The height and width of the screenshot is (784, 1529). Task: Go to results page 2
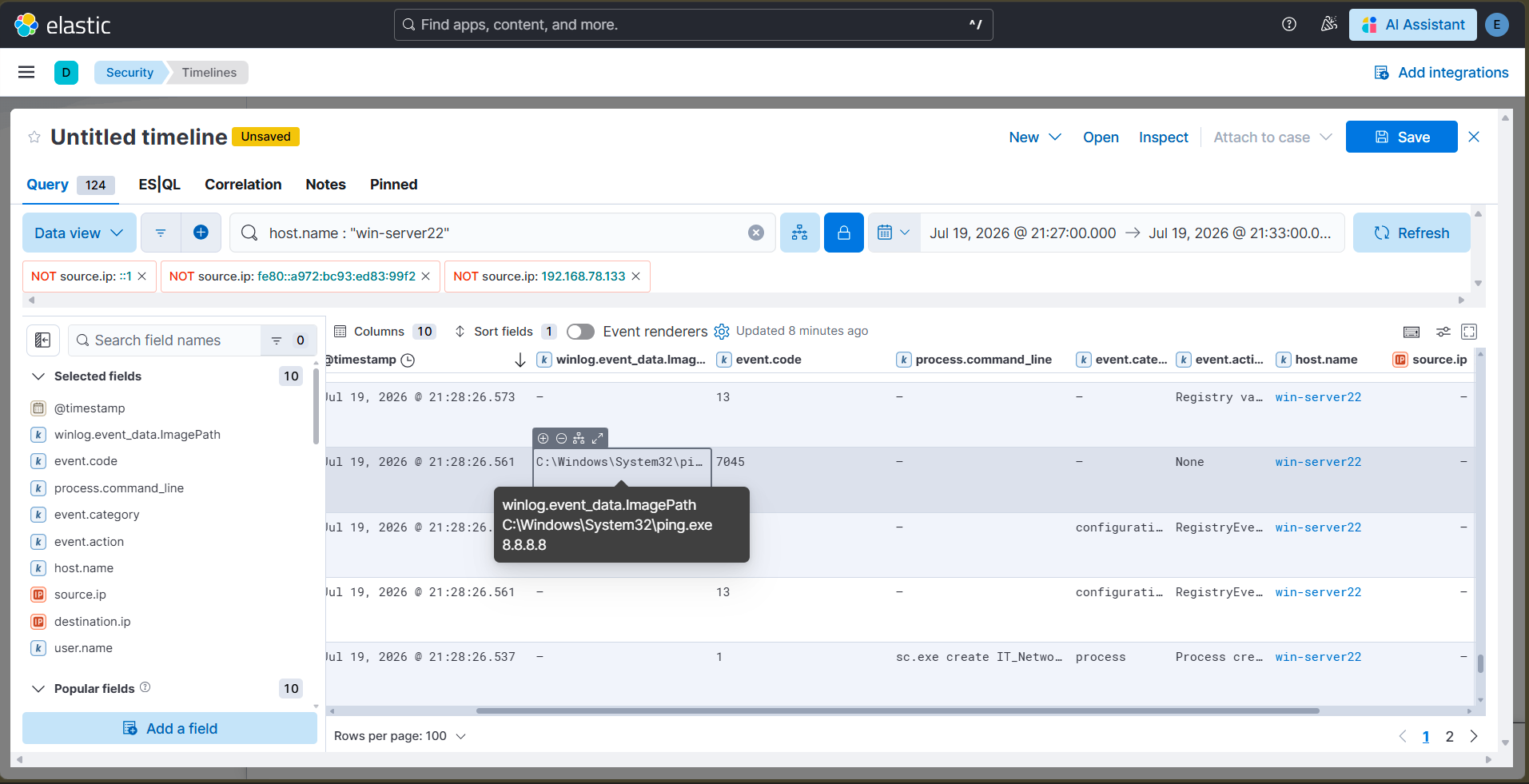1449,737
